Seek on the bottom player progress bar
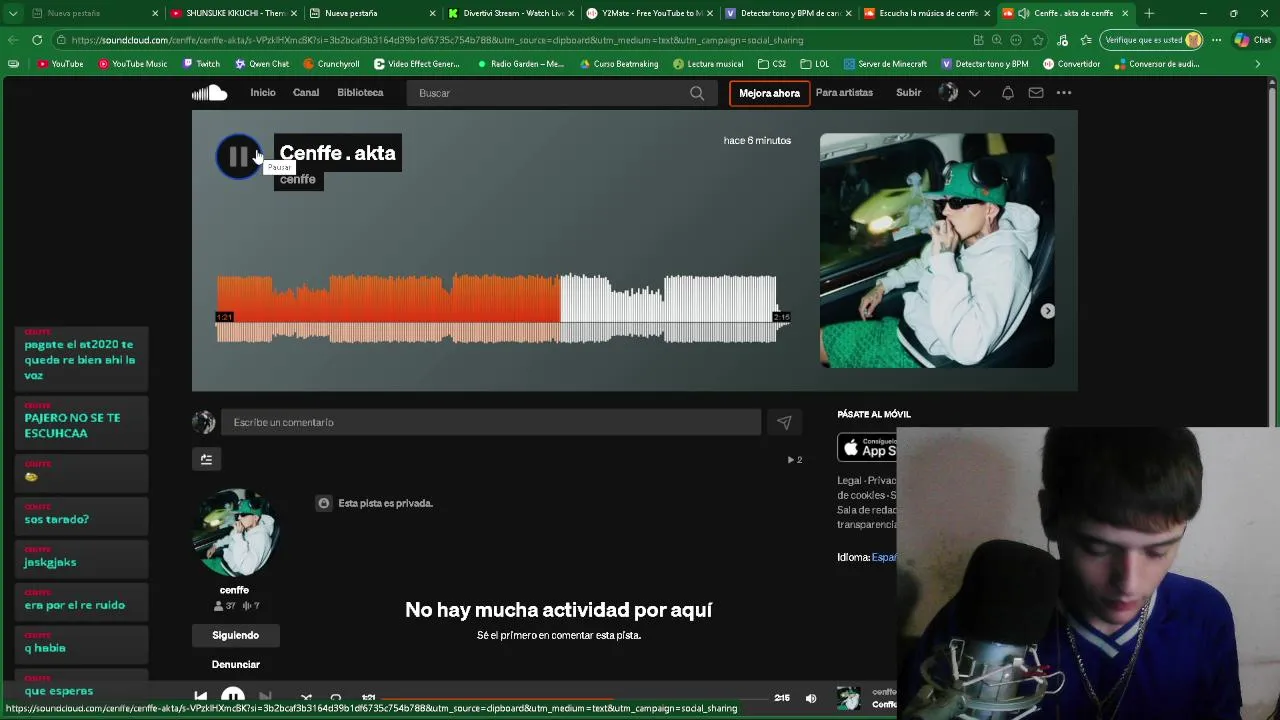 pos(574,699)
